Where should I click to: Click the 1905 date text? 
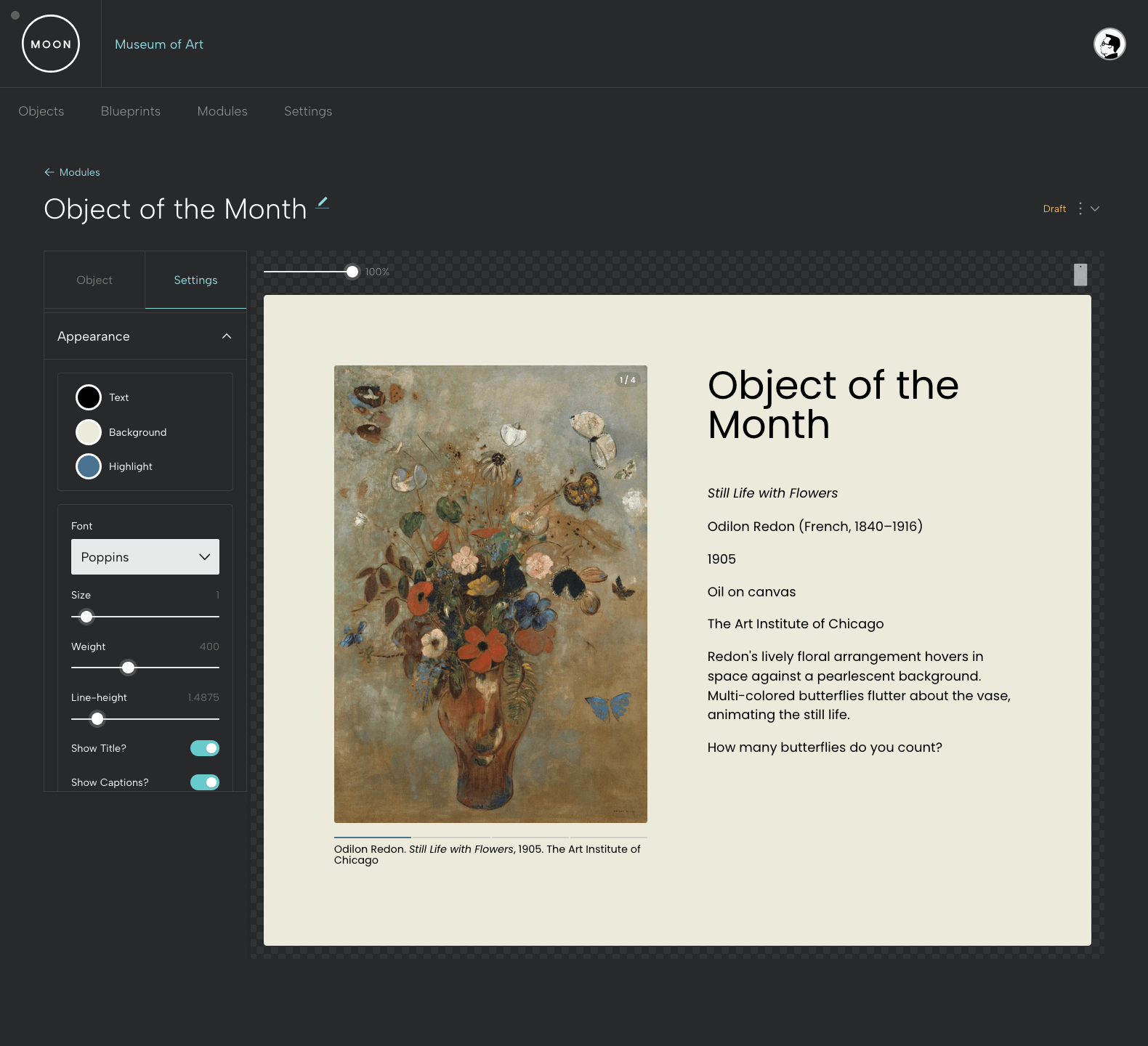click(721, 559)
